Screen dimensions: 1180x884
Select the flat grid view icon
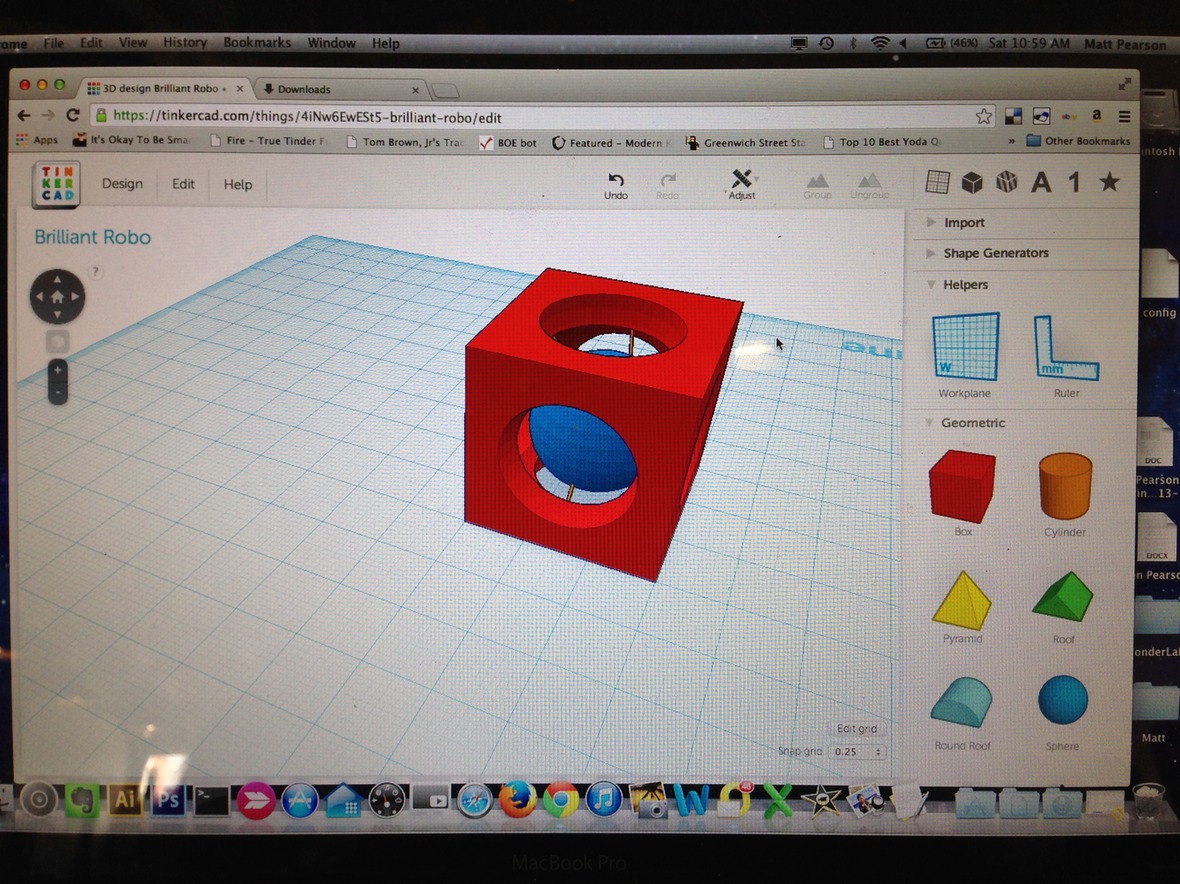tap(938, 182)
